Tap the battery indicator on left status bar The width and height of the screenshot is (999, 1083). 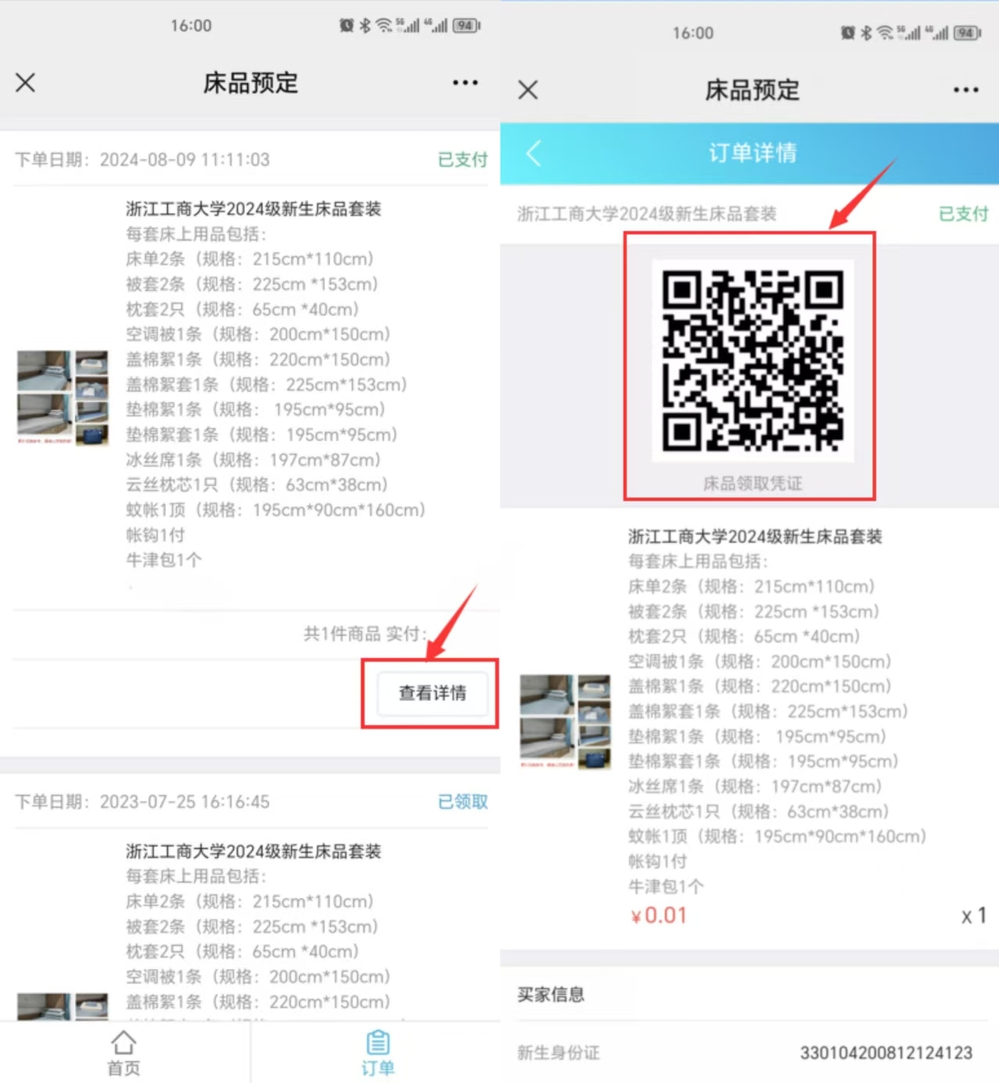[466, 26]
